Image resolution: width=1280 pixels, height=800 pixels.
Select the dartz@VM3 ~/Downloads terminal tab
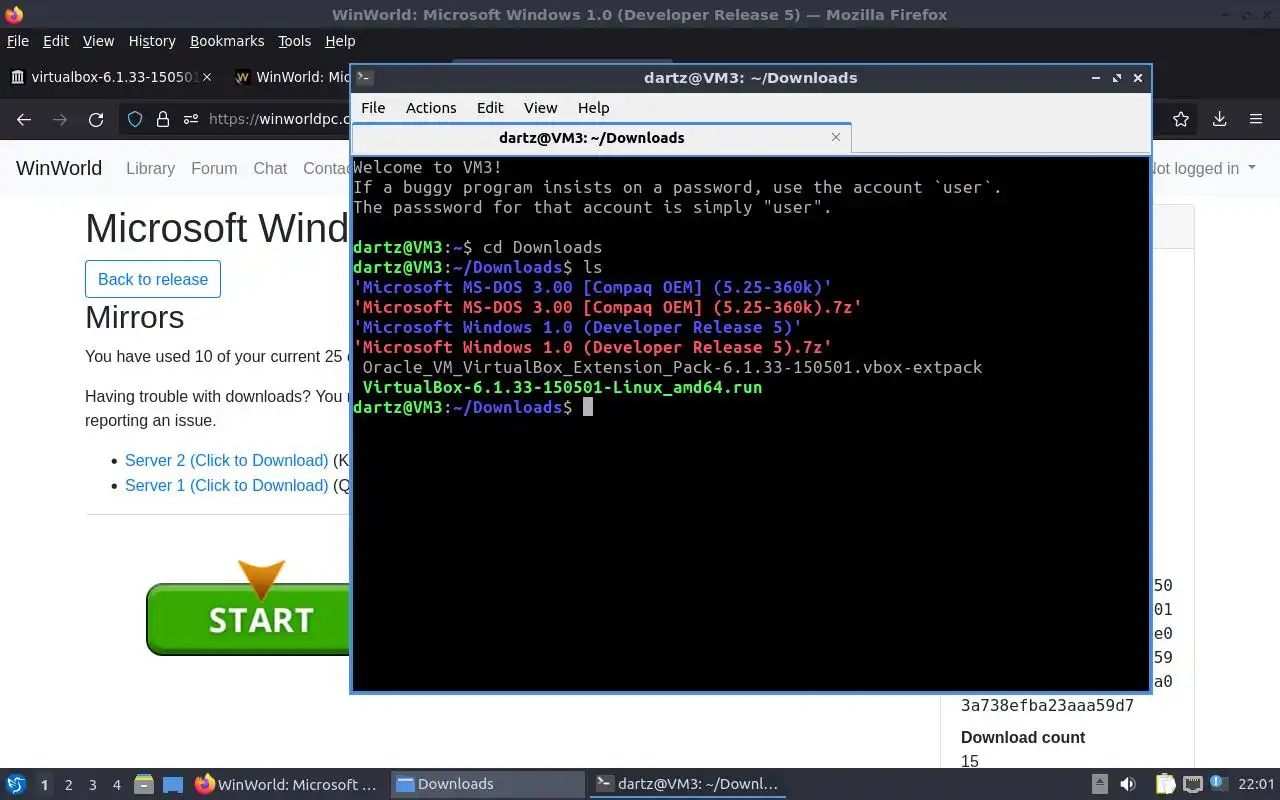pos(601,137)
